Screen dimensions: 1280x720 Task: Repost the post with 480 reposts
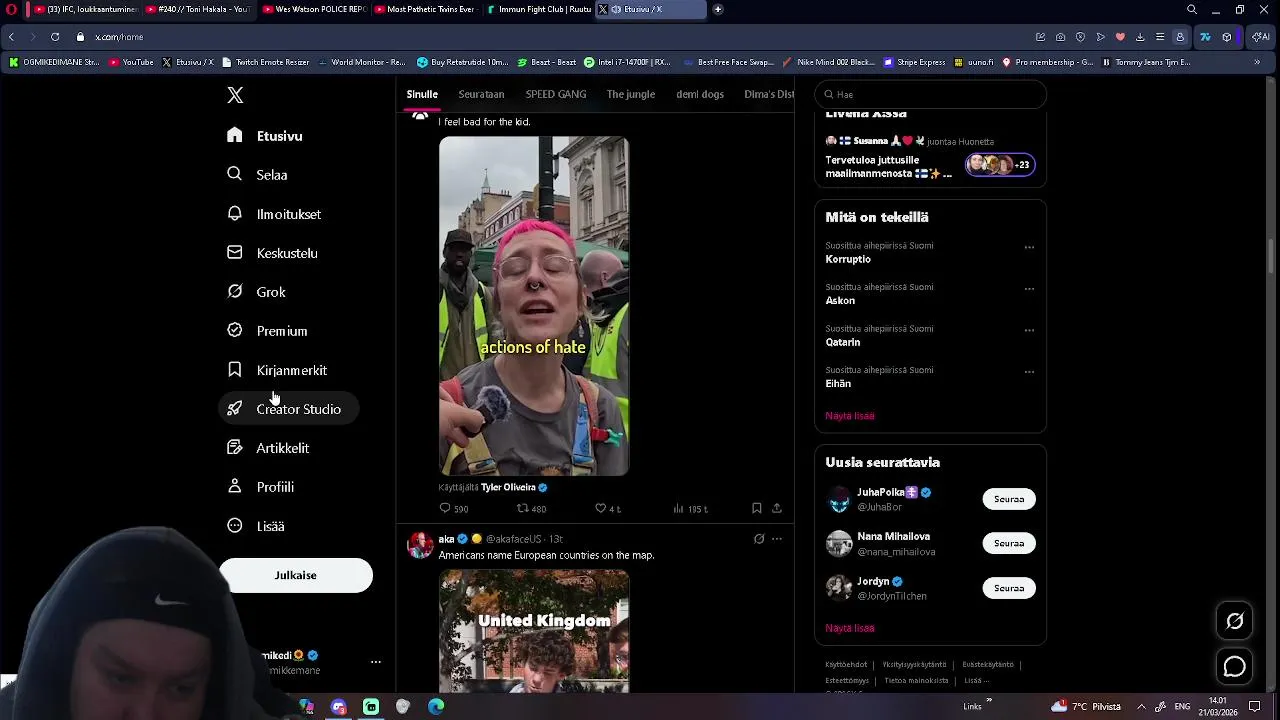click(531, 508)
